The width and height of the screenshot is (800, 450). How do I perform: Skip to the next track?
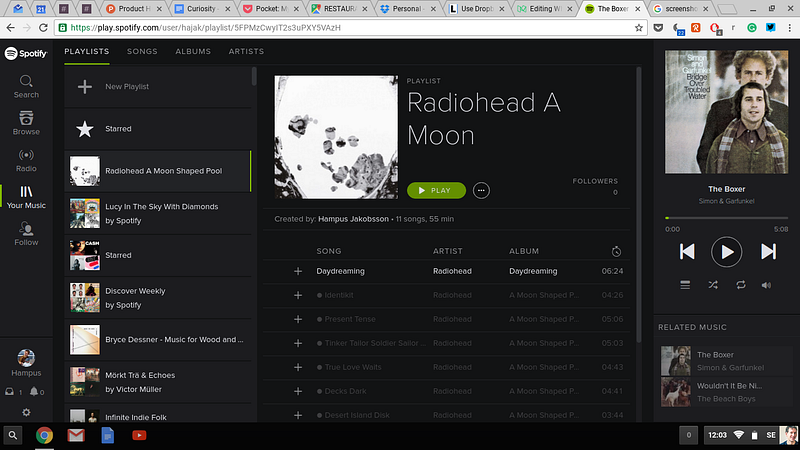coord(768,252)
